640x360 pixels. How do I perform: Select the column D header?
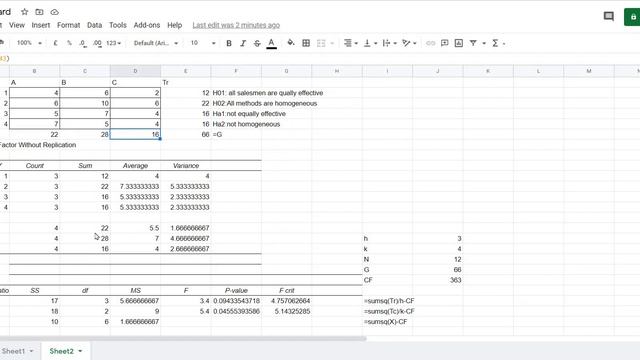click(136, 71)
